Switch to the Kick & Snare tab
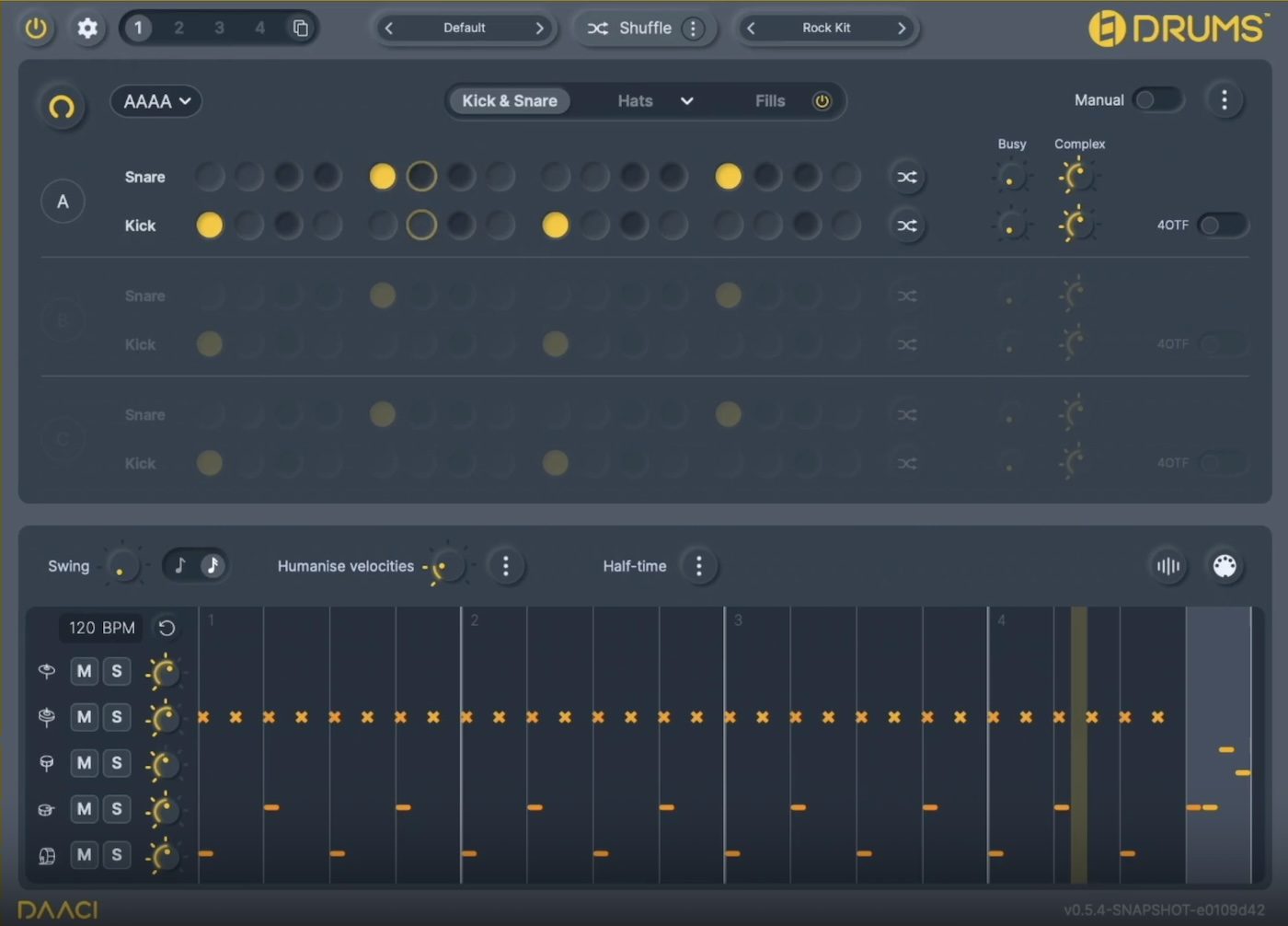 pyautogui.click(x=509, y=101)
